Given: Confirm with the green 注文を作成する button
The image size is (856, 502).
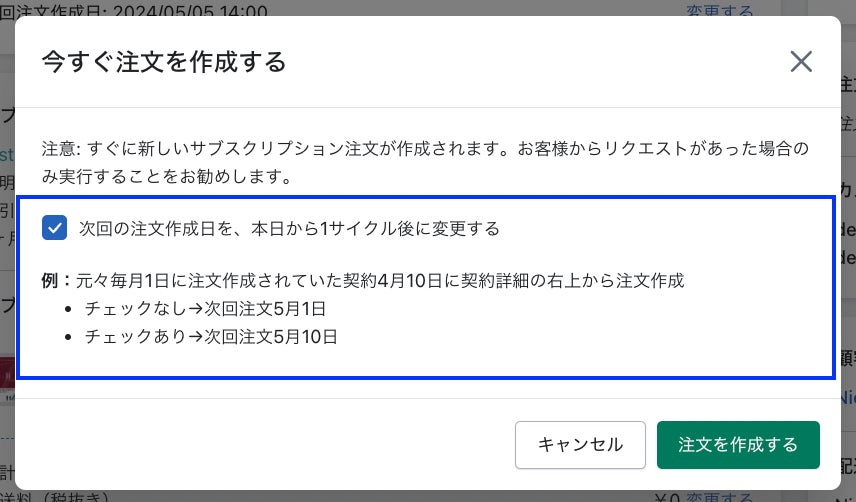Looking at the screenshot, I should [x=738, y=445].
